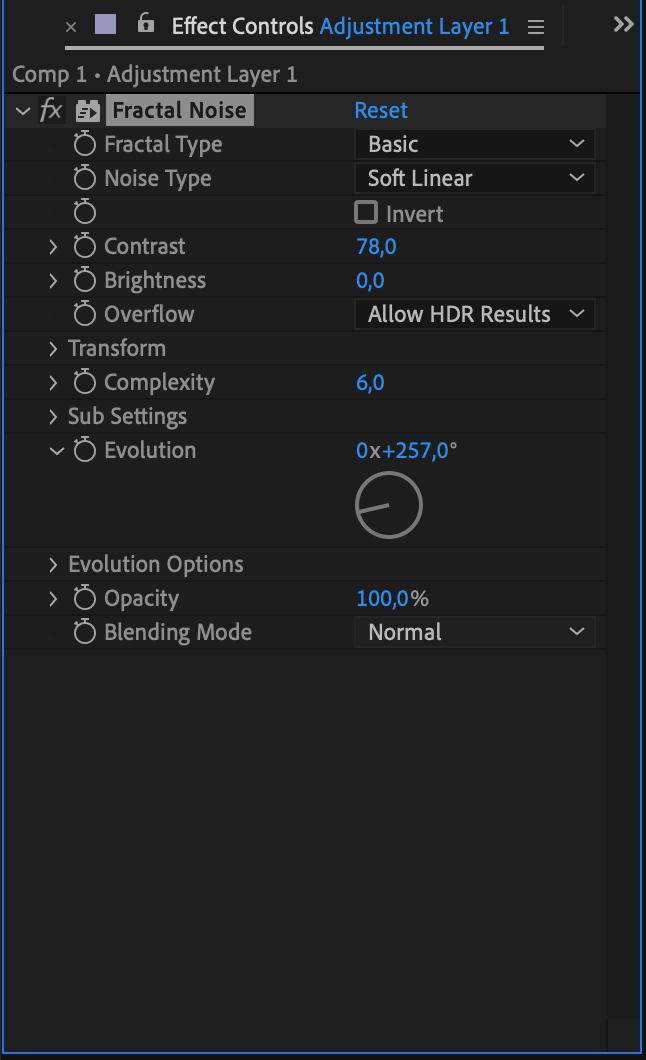
Task: Enable the Contrast keyframe stopwatch
Action: [x=85, y=246]
